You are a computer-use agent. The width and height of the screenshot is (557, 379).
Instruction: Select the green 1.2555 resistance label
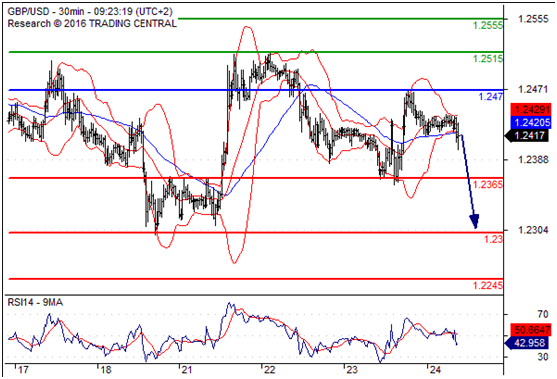(x=488, y=25)
